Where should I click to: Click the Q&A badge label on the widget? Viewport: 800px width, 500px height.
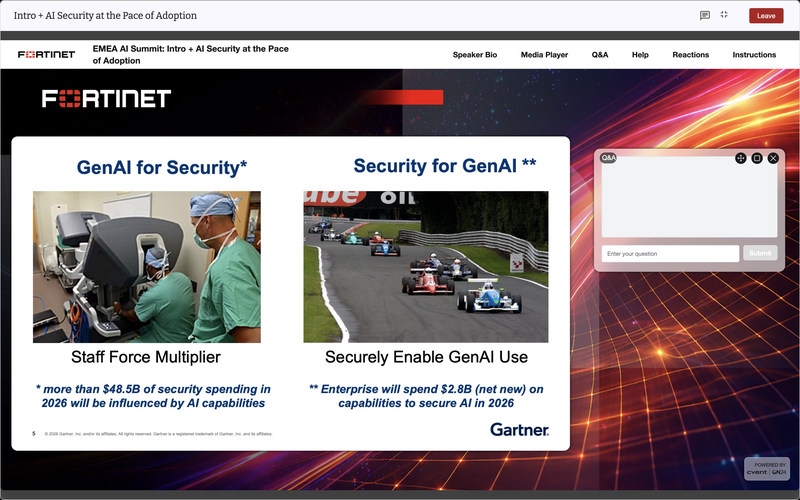(x=608, y=158)
